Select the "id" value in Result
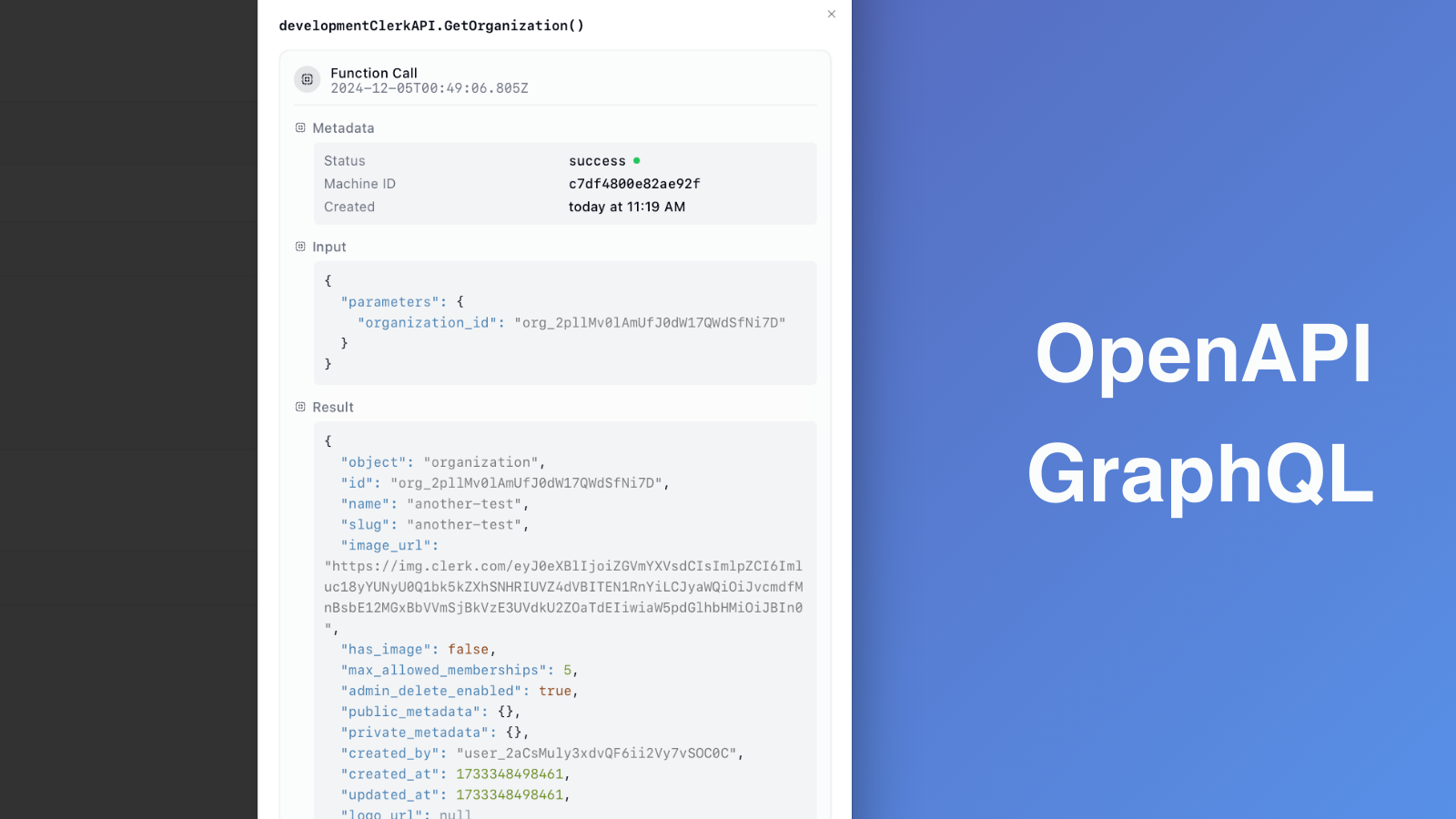This screenshot has width=1456, height=819. 526,483
